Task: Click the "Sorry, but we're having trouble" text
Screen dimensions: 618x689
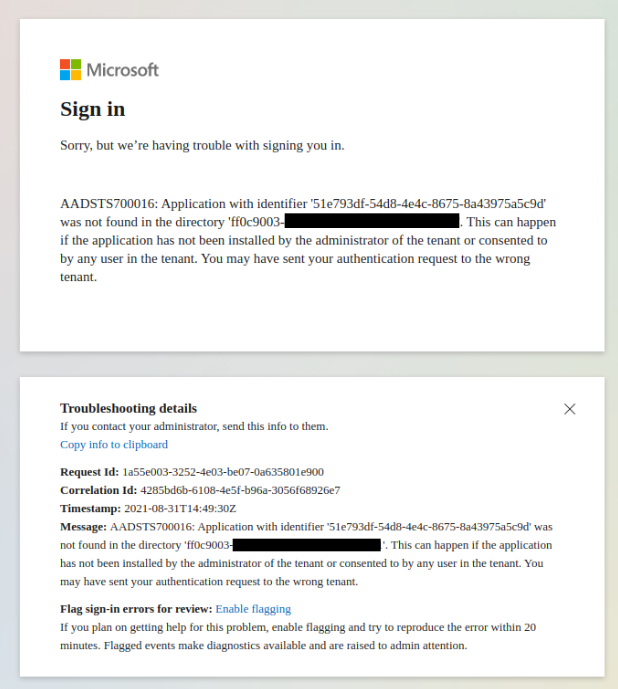Action: (202, 145)
